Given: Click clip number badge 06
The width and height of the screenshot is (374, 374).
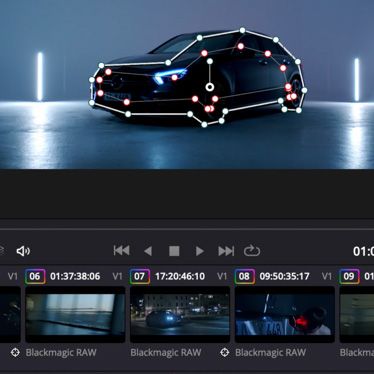Looking at the screenshot, I should pyautogui.click(x=35, y=276).
